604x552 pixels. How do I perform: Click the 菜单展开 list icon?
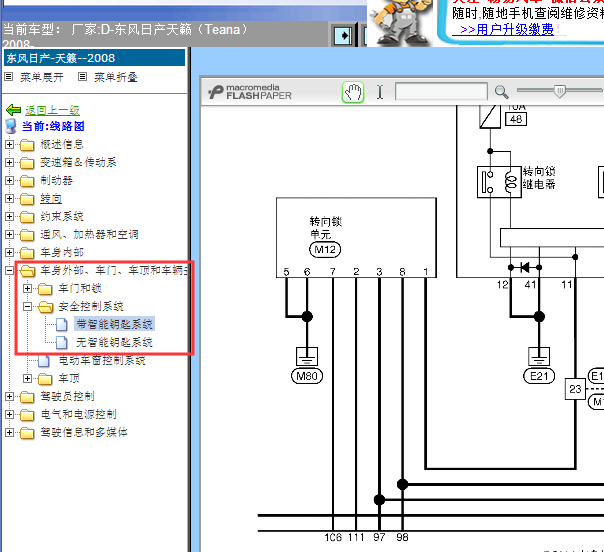8,77
